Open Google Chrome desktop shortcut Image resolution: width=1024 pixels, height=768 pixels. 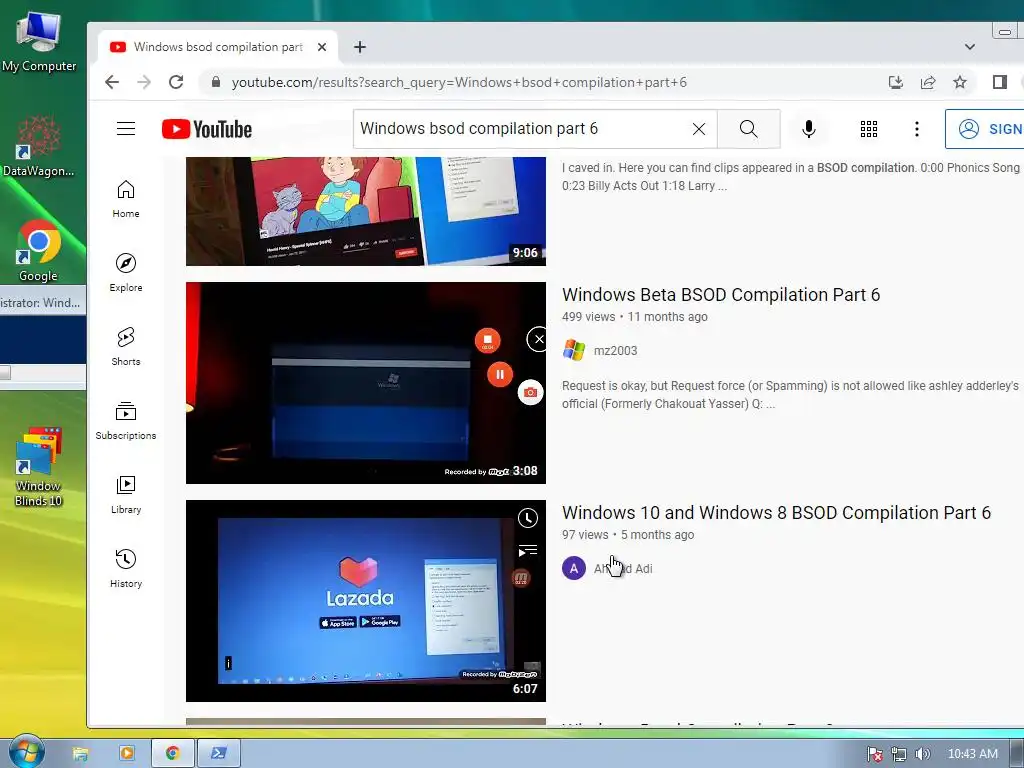point(39,251)
